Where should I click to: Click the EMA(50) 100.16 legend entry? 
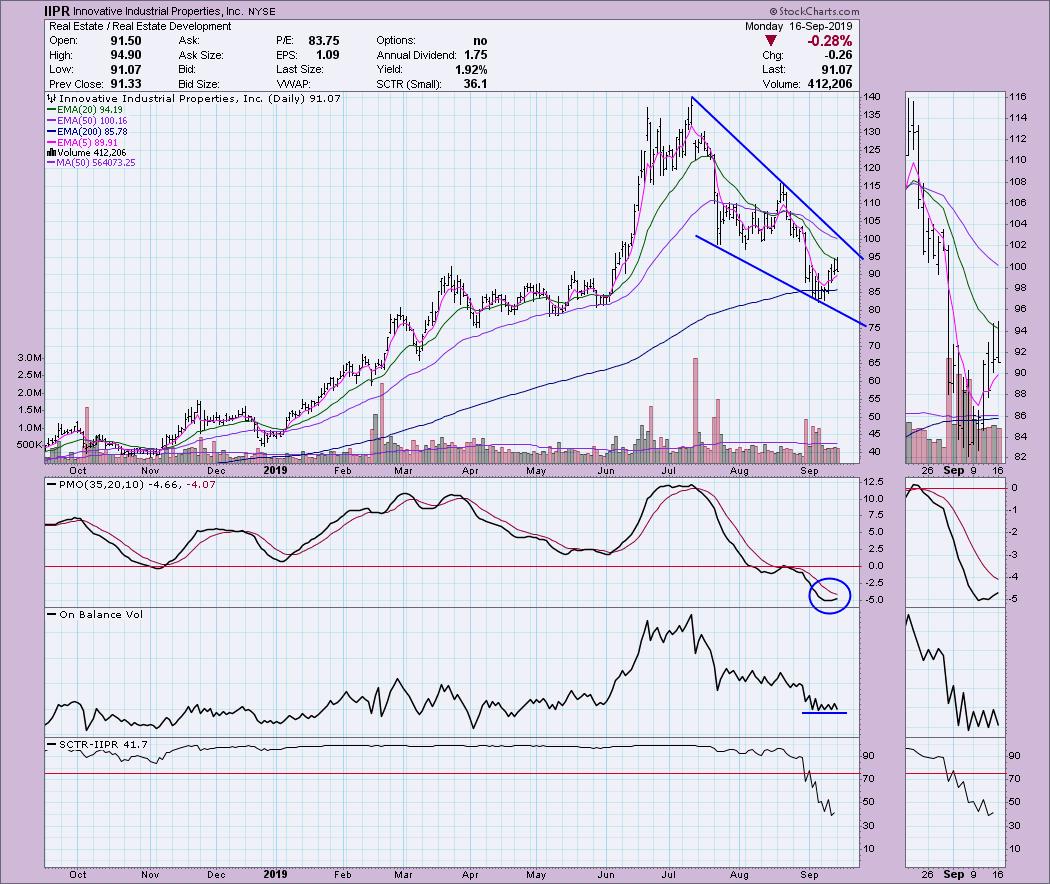87,121
